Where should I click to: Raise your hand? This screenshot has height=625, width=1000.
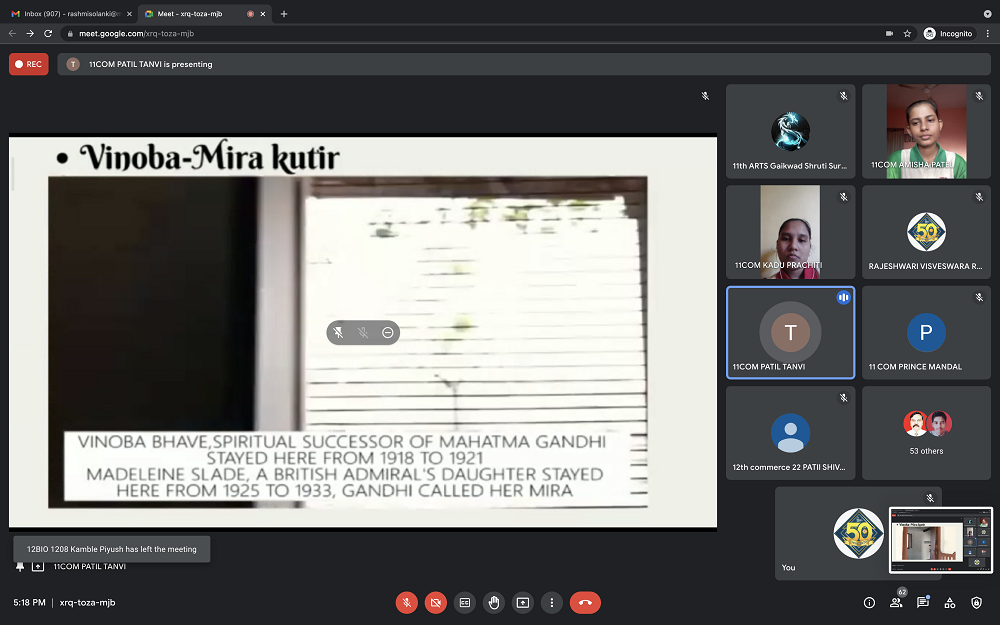(494, 603)
